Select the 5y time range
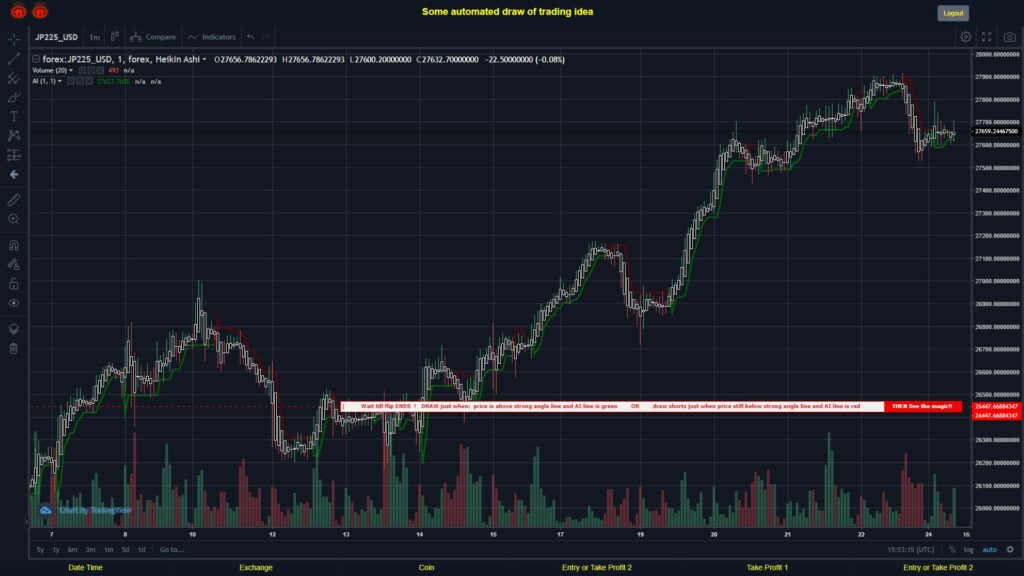 point(40,550)
